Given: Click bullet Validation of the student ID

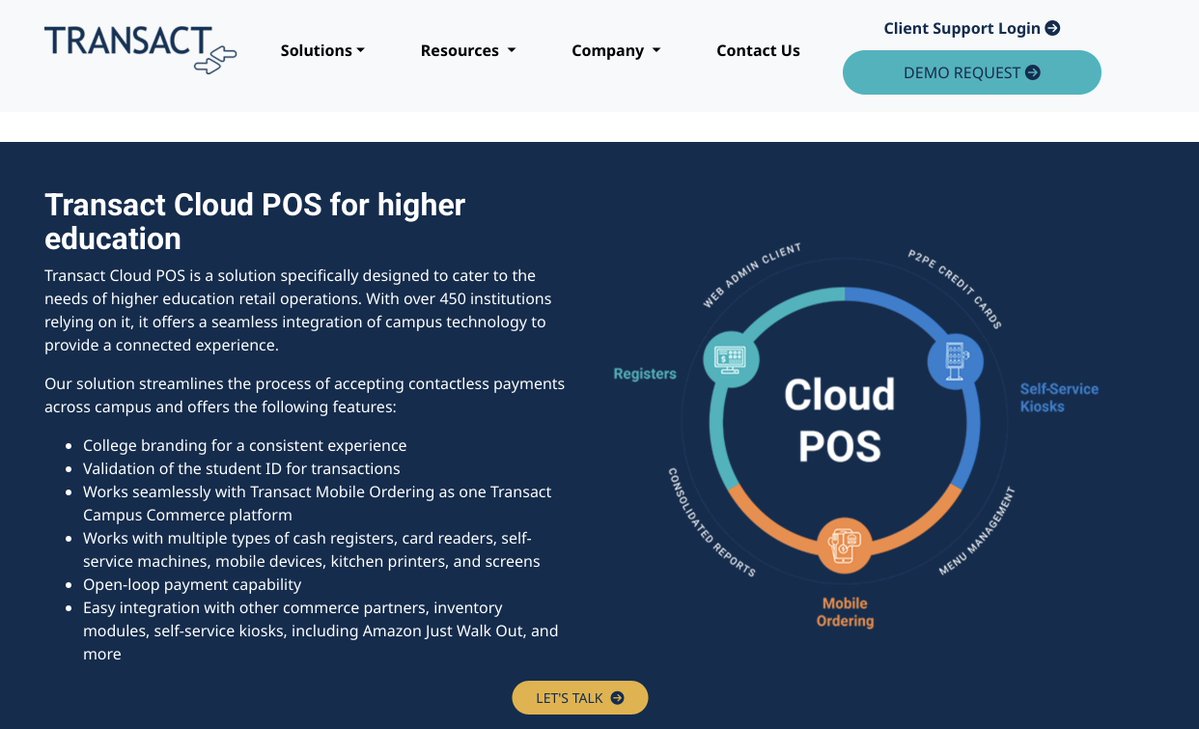Looking at the screenshot, I should pos(242,468).
